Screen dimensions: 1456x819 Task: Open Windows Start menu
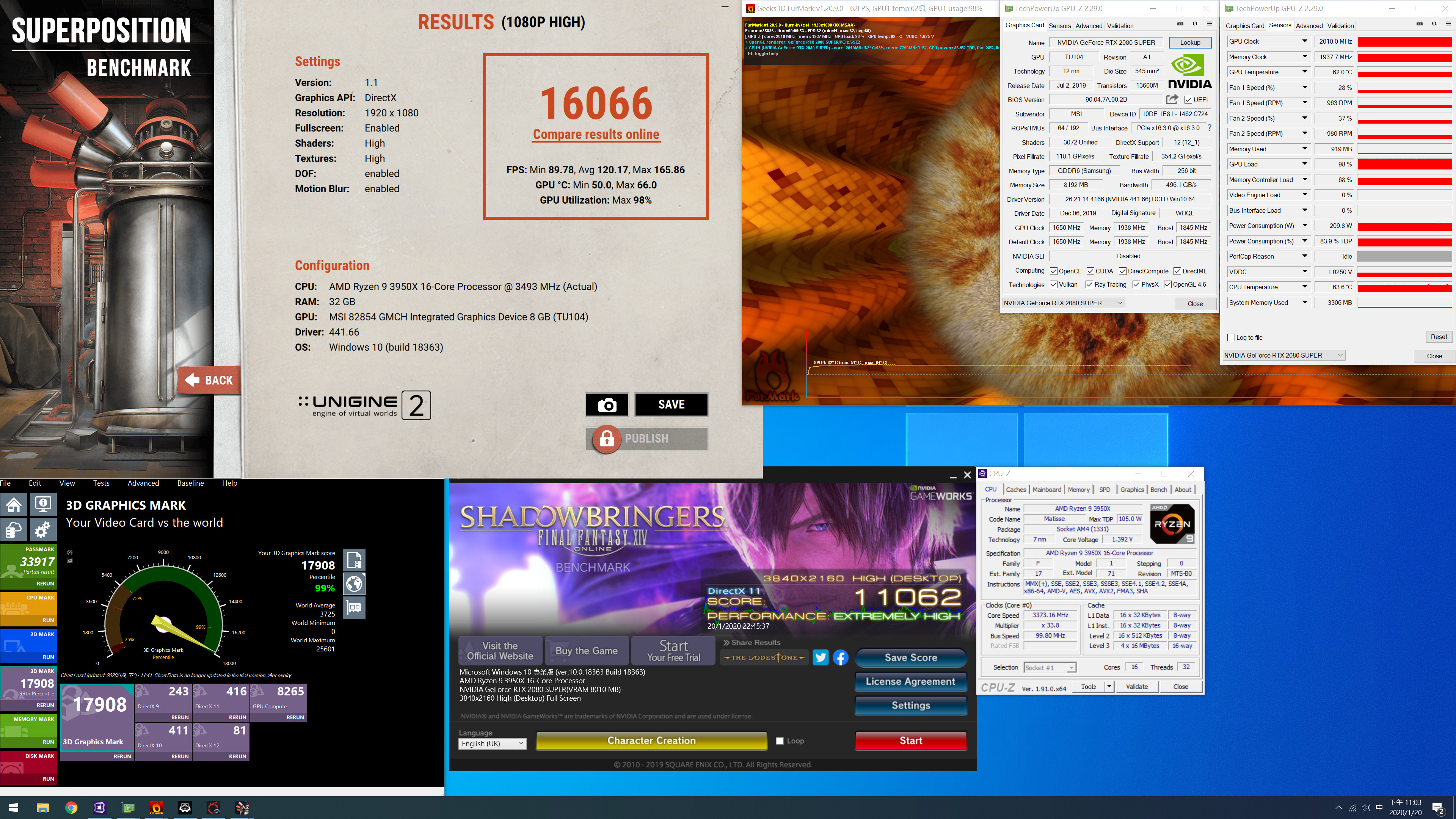coord(14,808)
